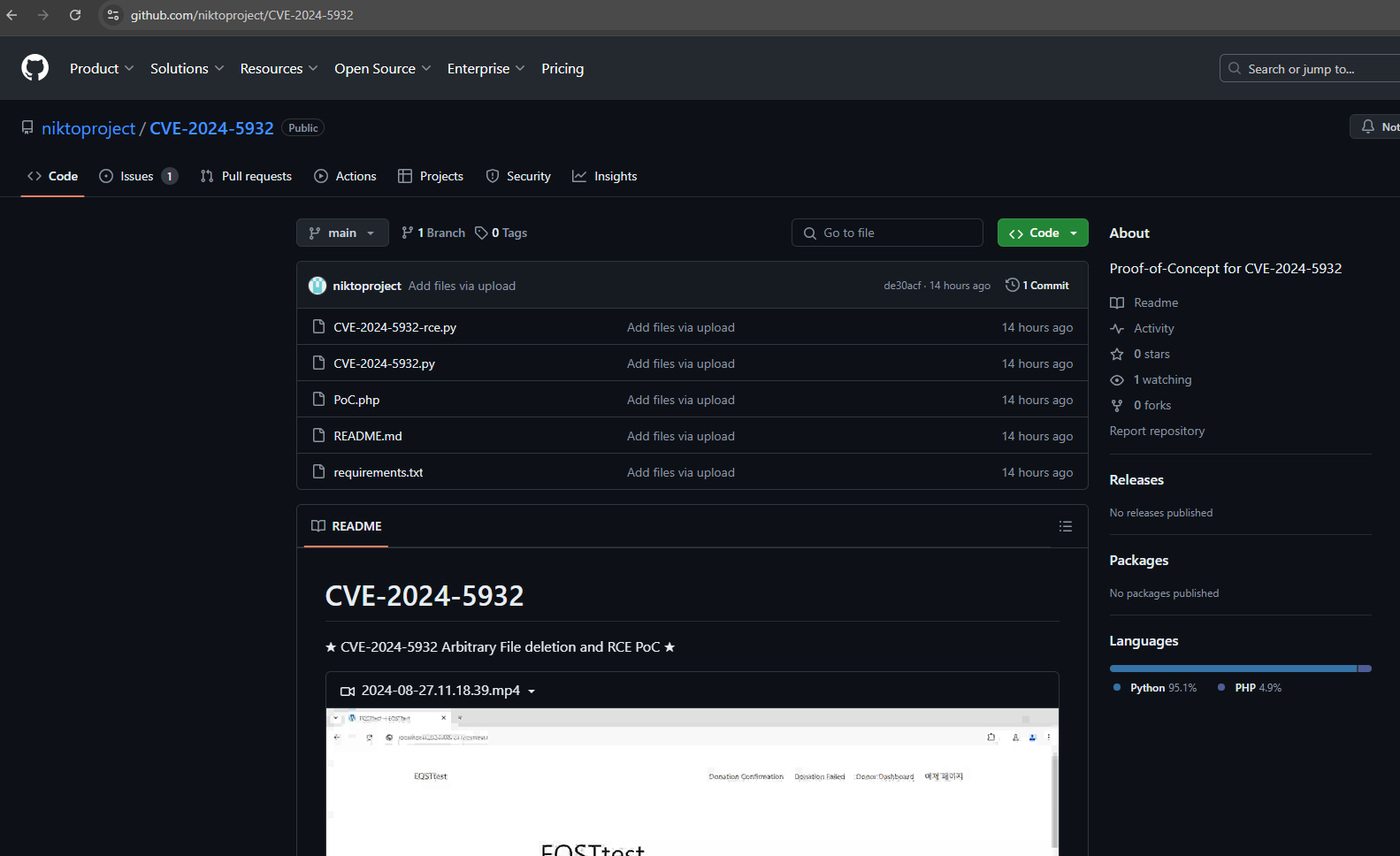The height and width of the screenshot is (856, 1400).
Task: Click scrollbar inside the video preview
Action: pos(1053,800)
